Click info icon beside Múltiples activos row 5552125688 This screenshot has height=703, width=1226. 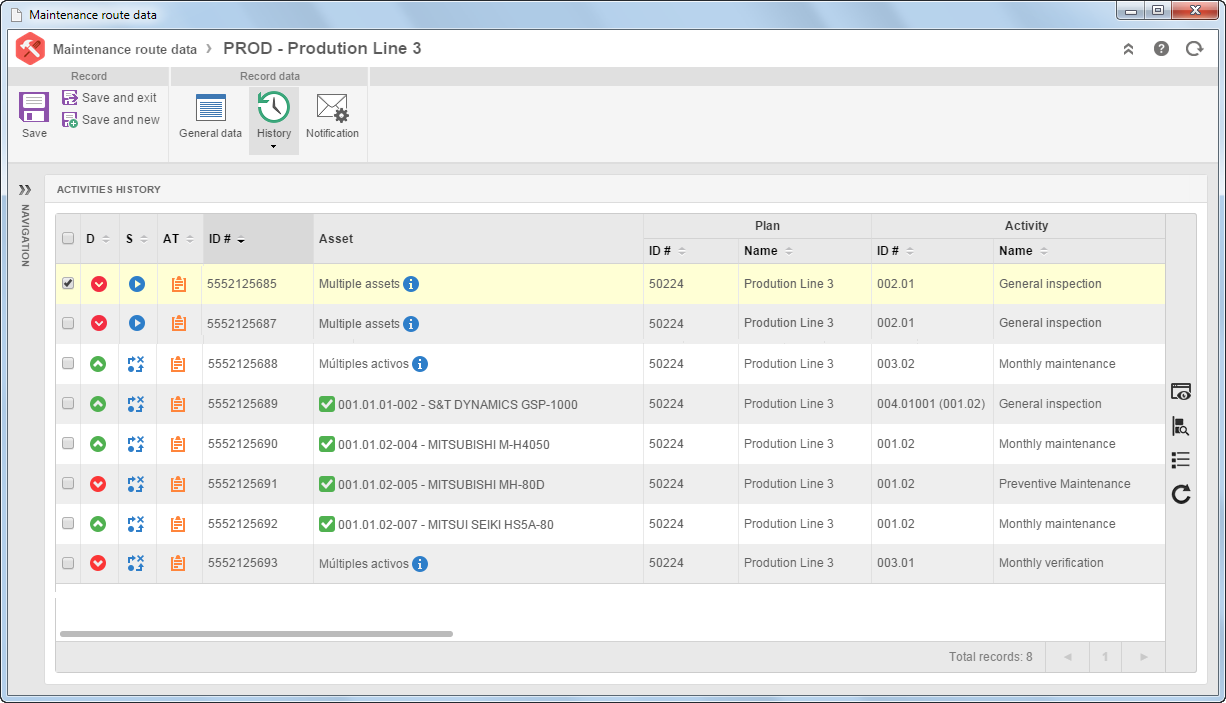point(420,364)
